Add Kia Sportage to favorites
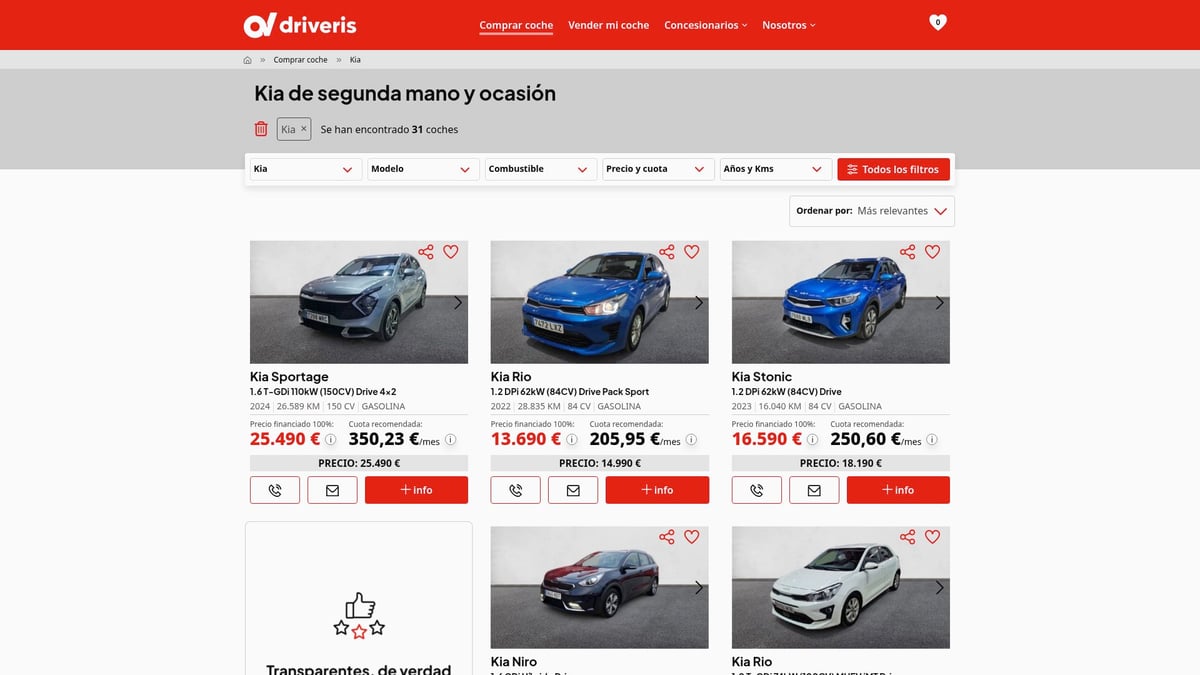This screenshot has height=675, width=1200. (451, 252)
